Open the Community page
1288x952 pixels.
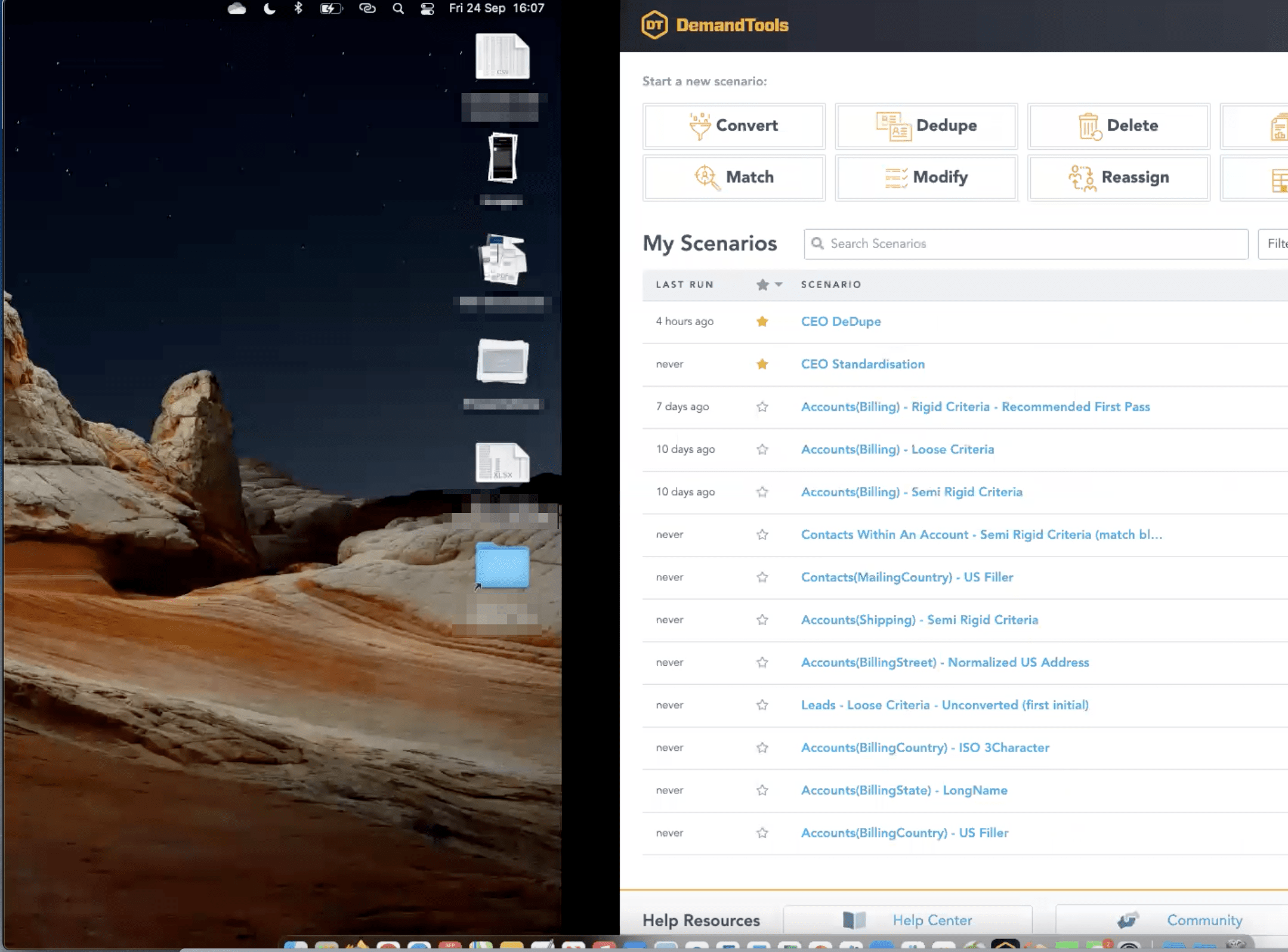pos(1203,920)
